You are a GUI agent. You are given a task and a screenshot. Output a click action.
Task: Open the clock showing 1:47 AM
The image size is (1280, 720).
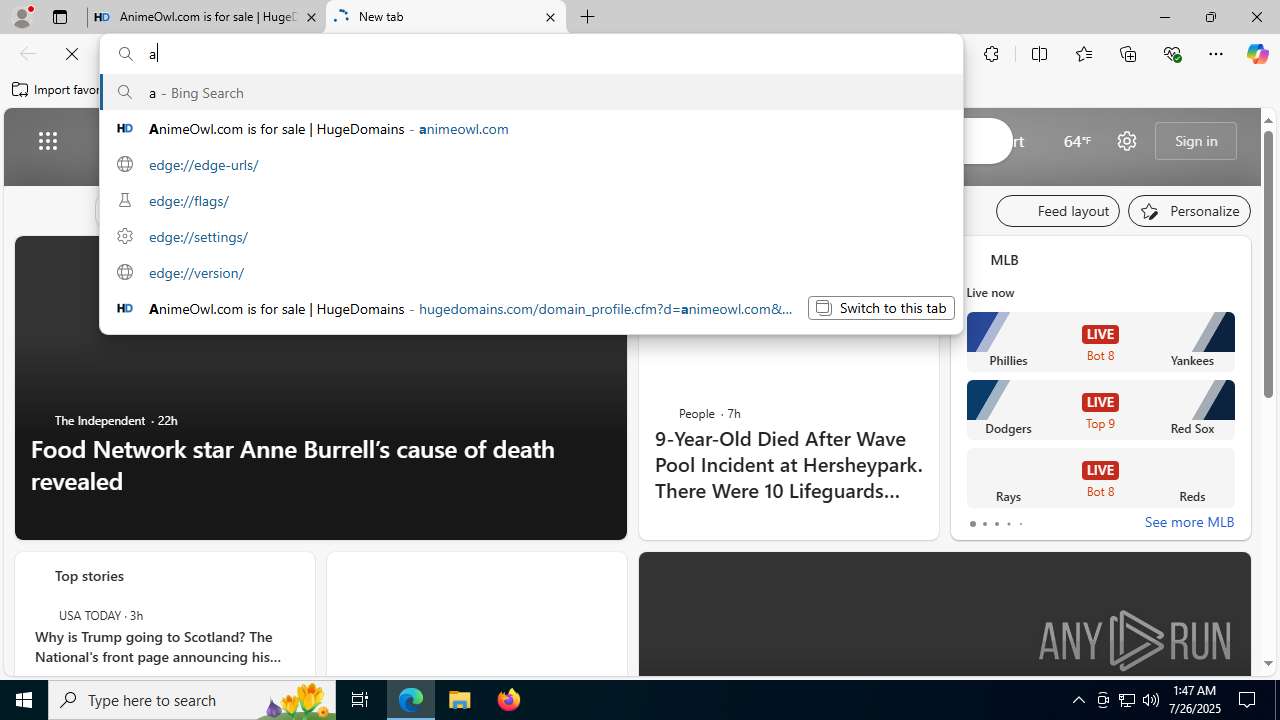[x=1194, y=700]
